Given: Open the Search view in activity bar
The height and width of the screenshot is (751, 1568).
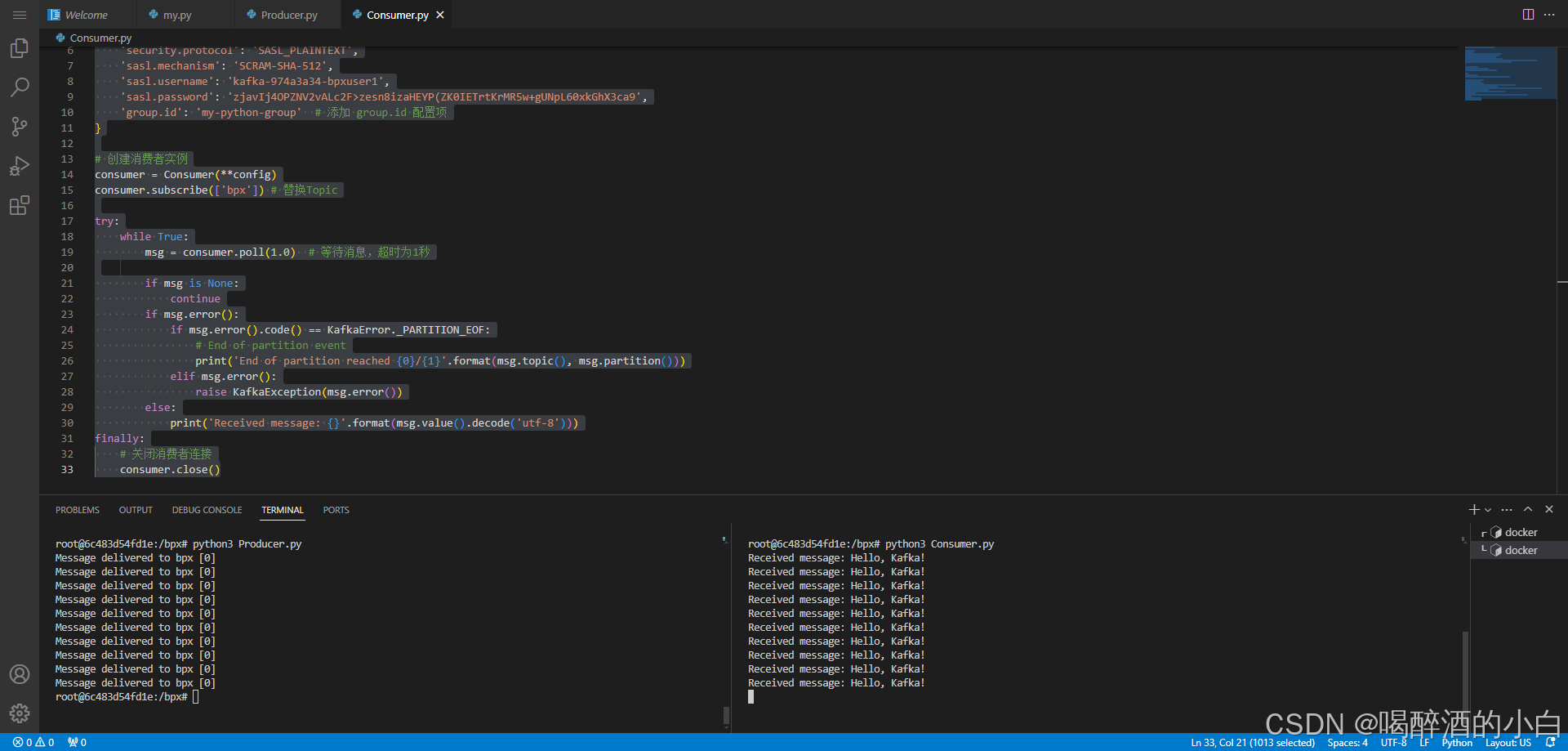Looking at the screenshot, I should [x=20, y=87].
